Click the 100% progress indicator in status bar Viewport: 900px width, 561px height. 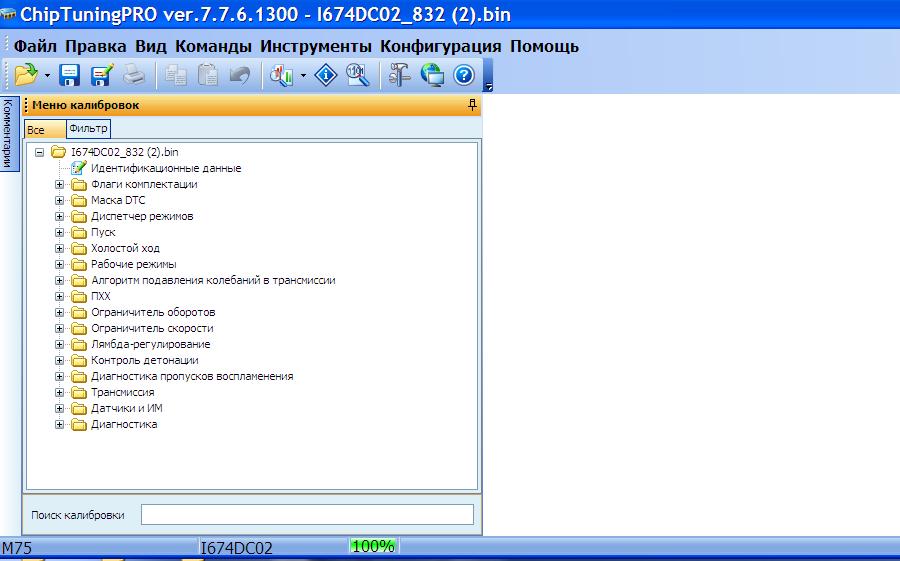(x=373, y=547)
